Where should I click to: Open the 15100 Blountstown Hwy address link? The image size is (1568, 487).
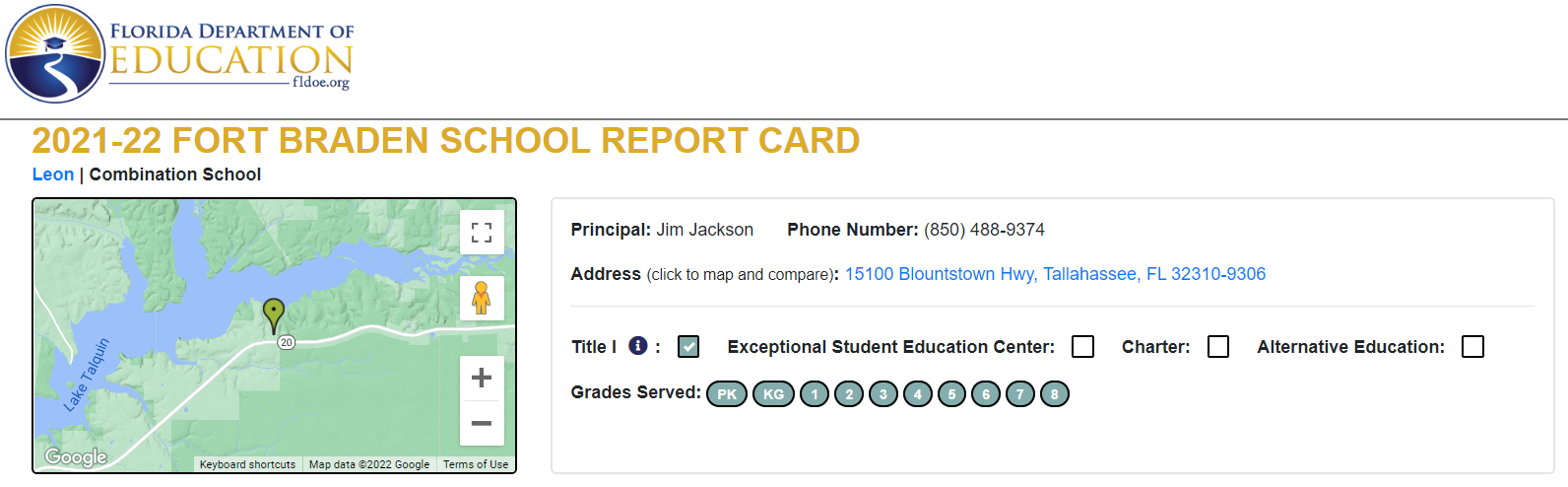(x=1055, y=274)
